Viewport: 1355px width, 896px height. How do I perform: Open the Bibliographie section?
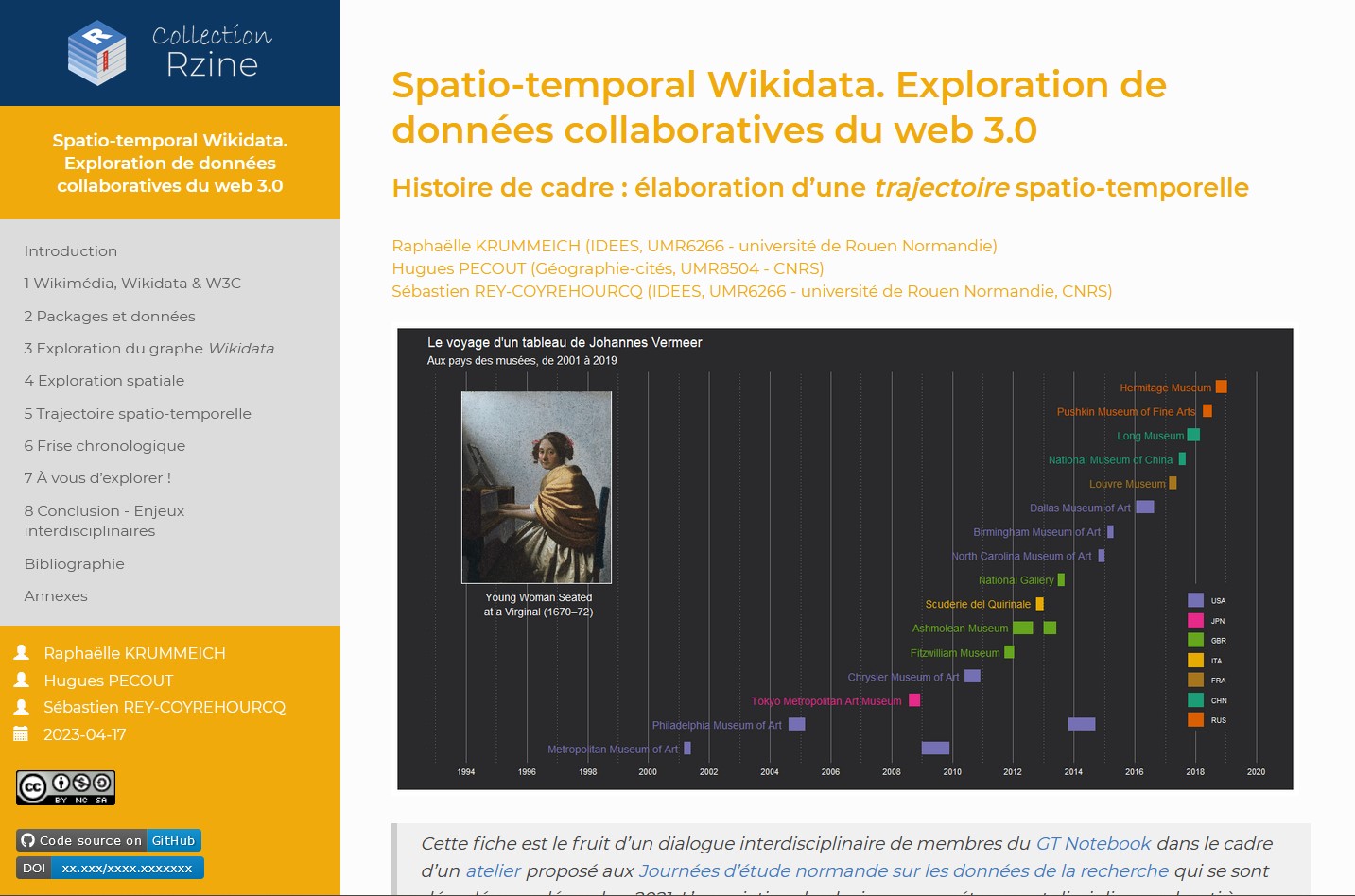click(75, 563)
